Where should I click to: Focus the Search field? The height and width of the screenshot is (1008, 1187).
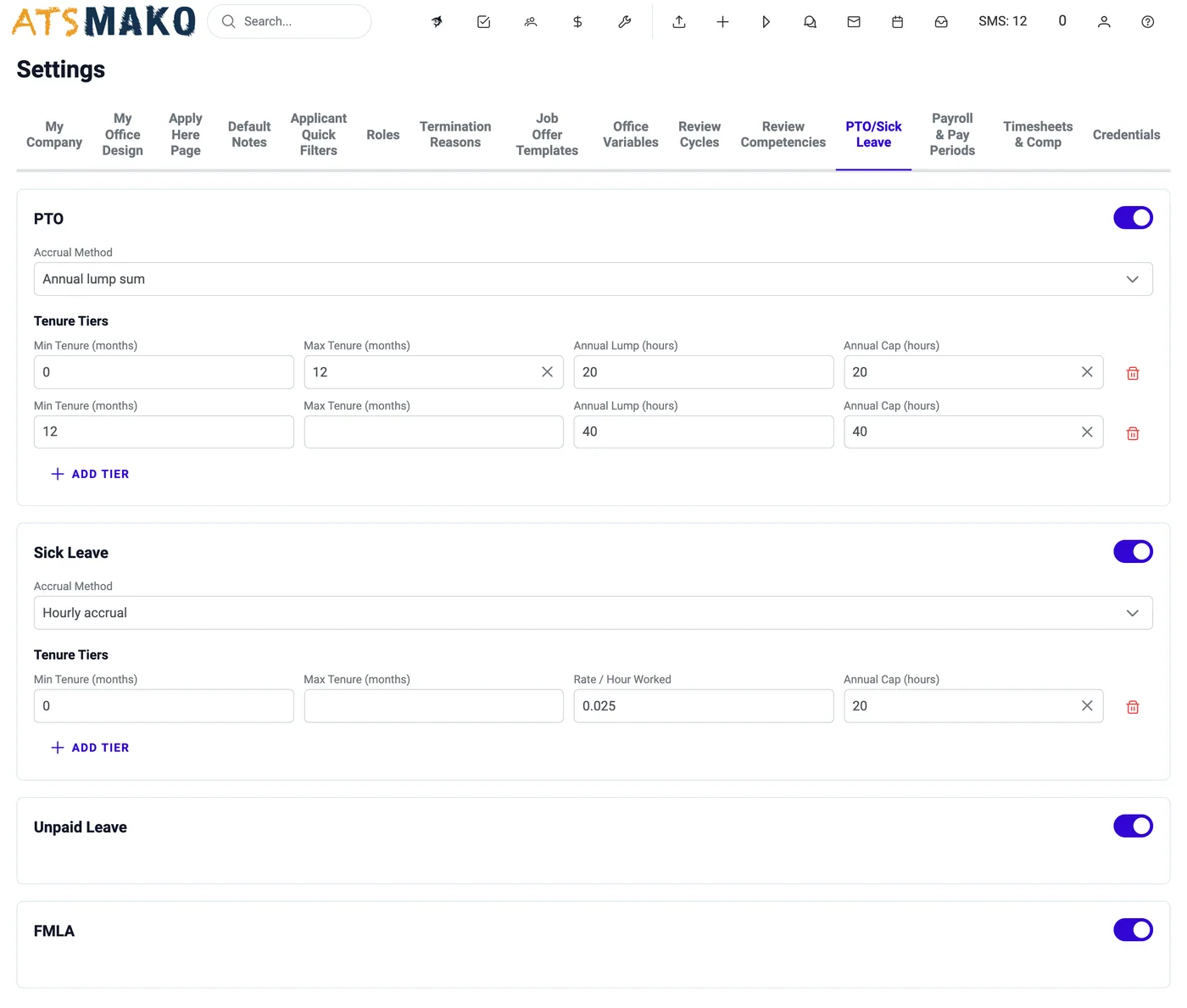tap(289, 21)
